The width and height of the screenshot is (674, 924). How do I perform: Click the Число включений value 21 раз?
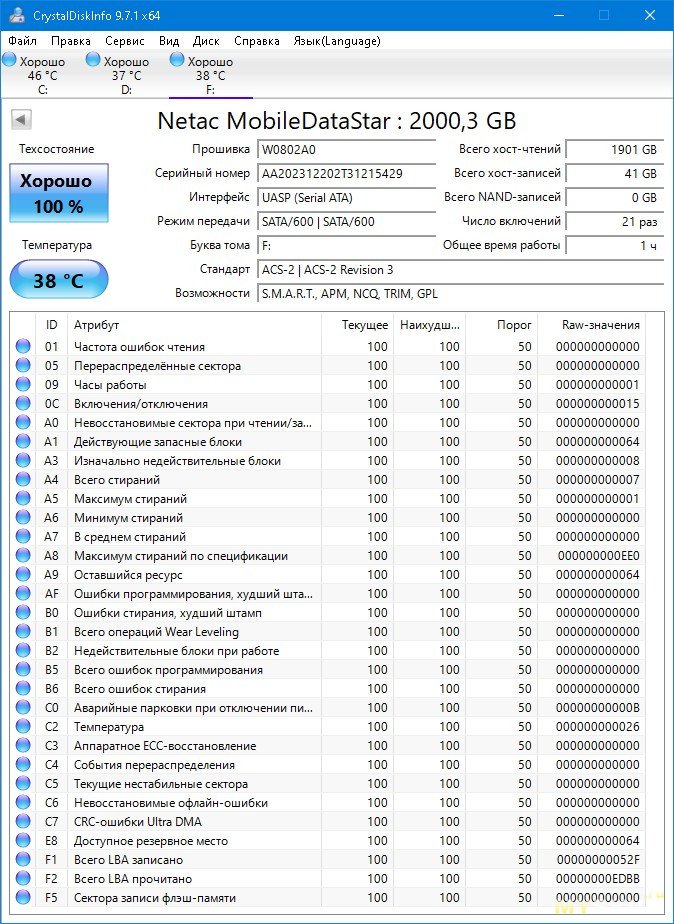click(614, 222)
